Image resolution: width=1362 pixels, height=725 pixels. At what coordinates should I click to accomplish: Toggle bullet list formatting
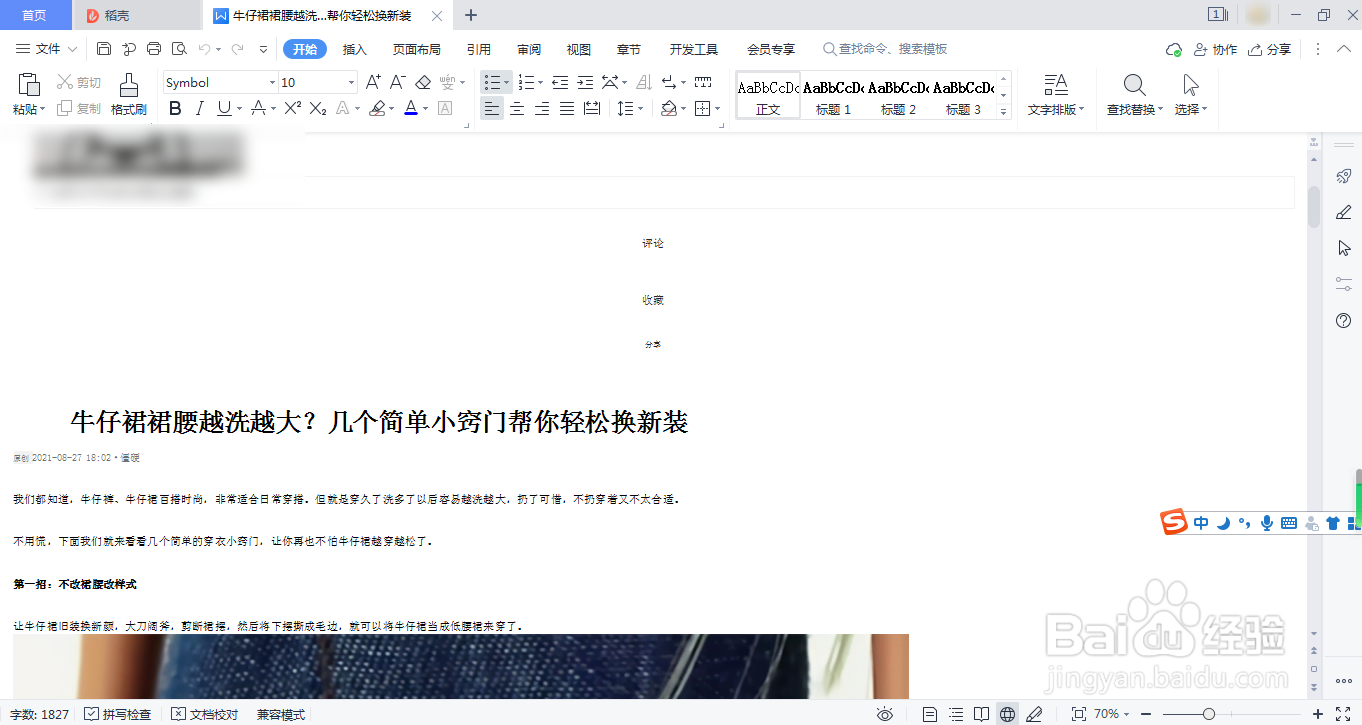[x=492, y=82]
